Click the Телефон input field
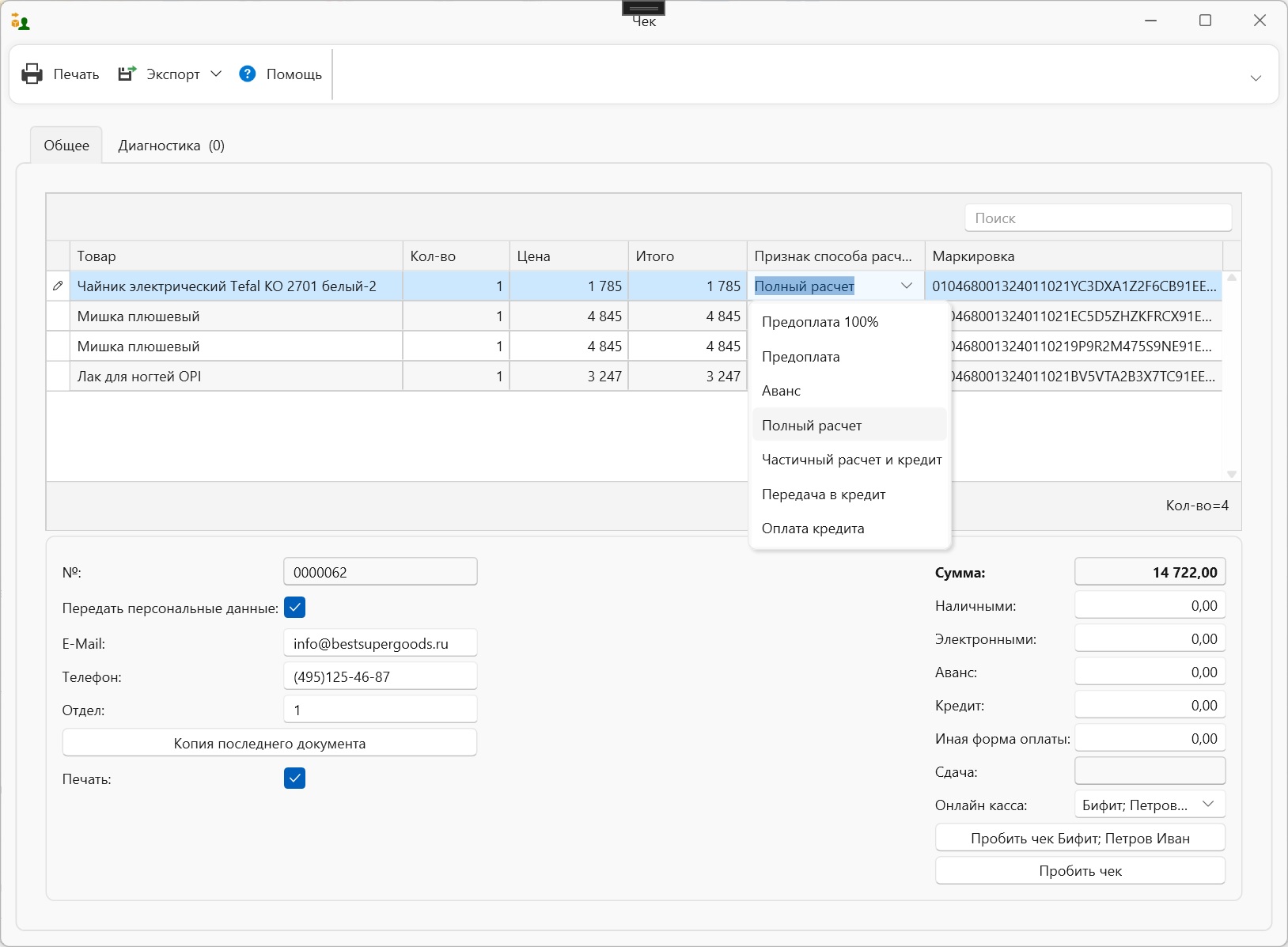Viewport: 1288px width, 947px height. tap(381, 676)
